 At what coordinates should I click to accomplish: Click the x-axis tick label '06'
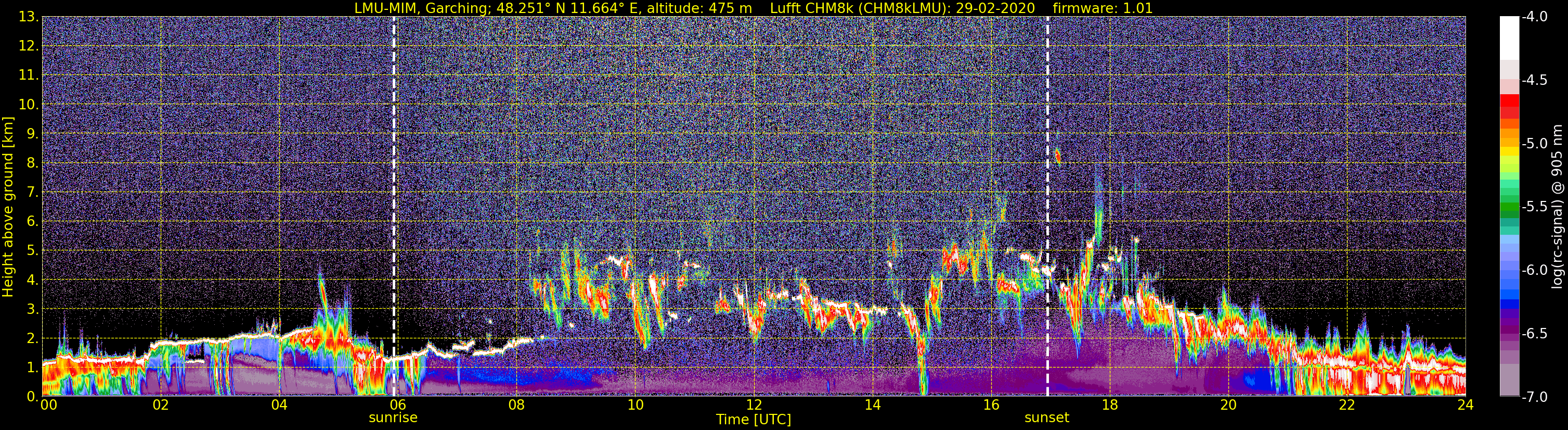[x=398, y=405]
